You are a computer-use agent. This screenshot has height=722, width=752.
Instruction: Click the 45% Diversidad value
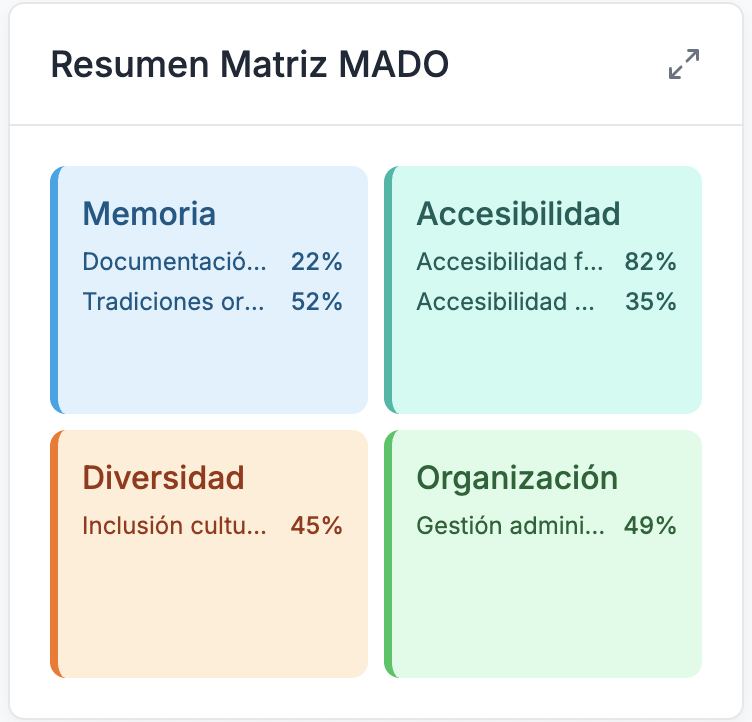click(x=317, y=525)
